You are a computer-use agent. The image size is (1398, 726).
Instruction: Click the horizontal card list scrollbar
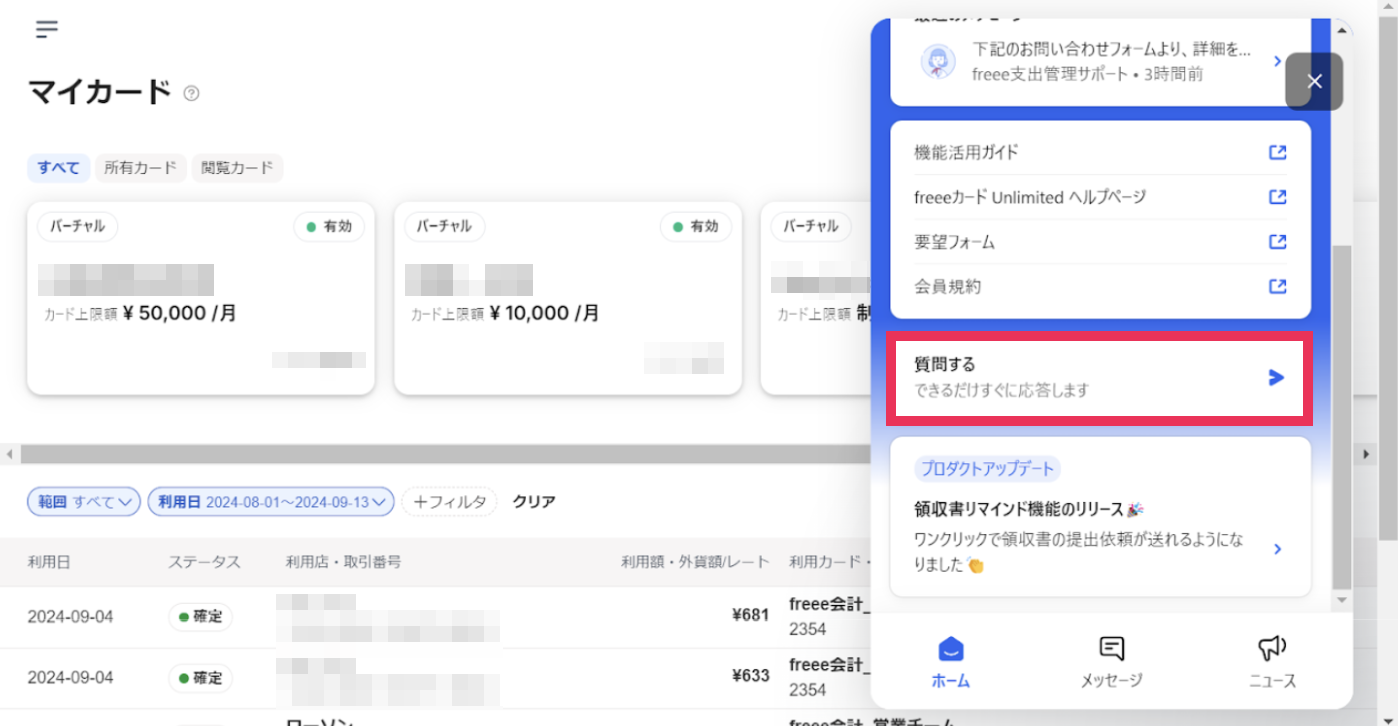click(440, 454)
